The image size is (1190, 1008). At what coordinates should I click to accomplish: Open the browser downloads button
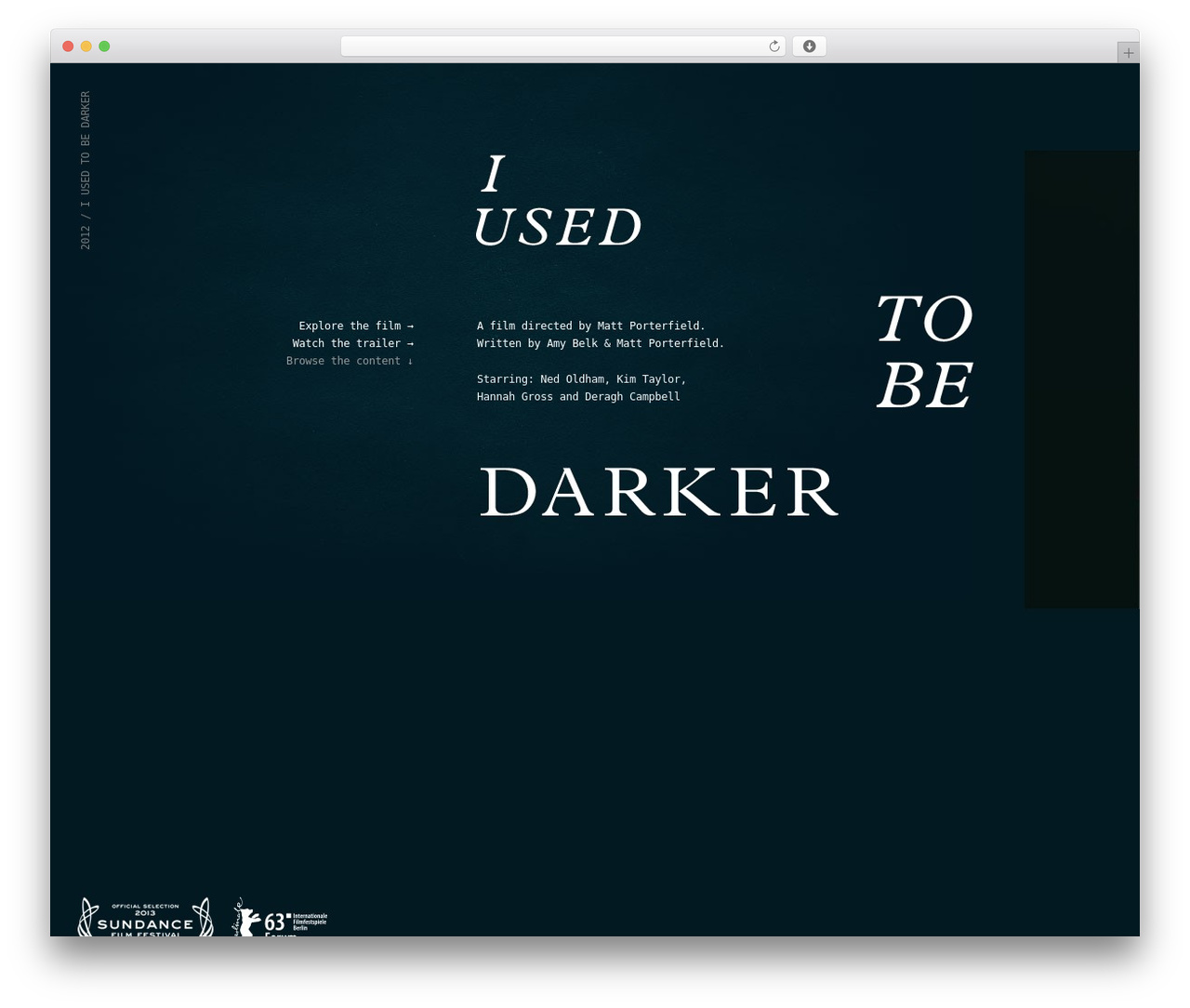809,46
